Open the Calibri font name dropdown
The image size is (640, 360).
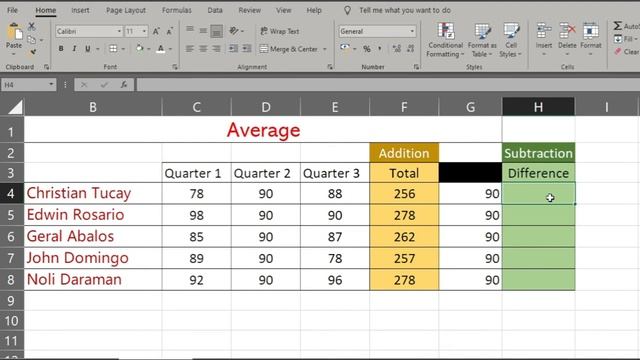119,31
